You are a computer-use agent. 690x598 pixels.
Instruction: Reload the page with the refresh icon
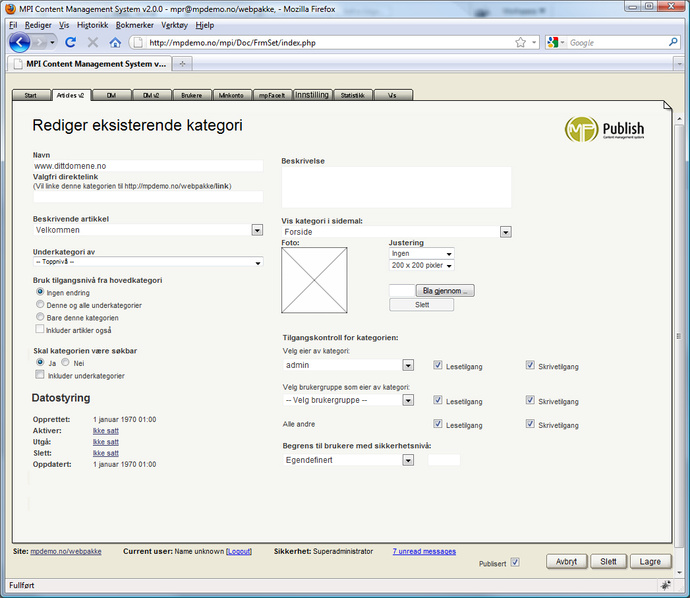(70, 43)
